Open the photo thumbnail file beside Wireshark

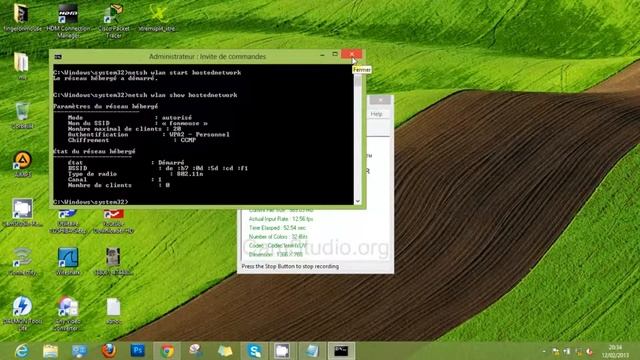[113, 262]
